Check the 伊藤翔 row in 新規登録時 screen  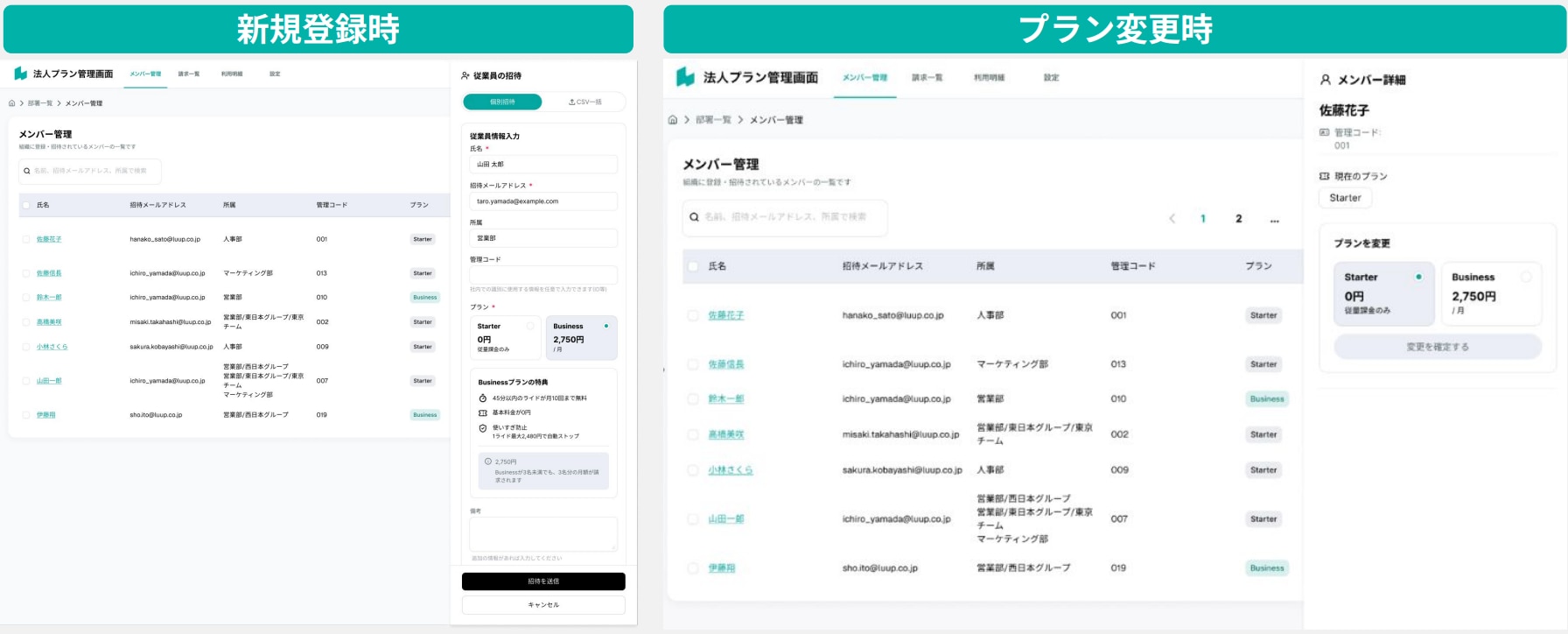[x=26, y=415]
